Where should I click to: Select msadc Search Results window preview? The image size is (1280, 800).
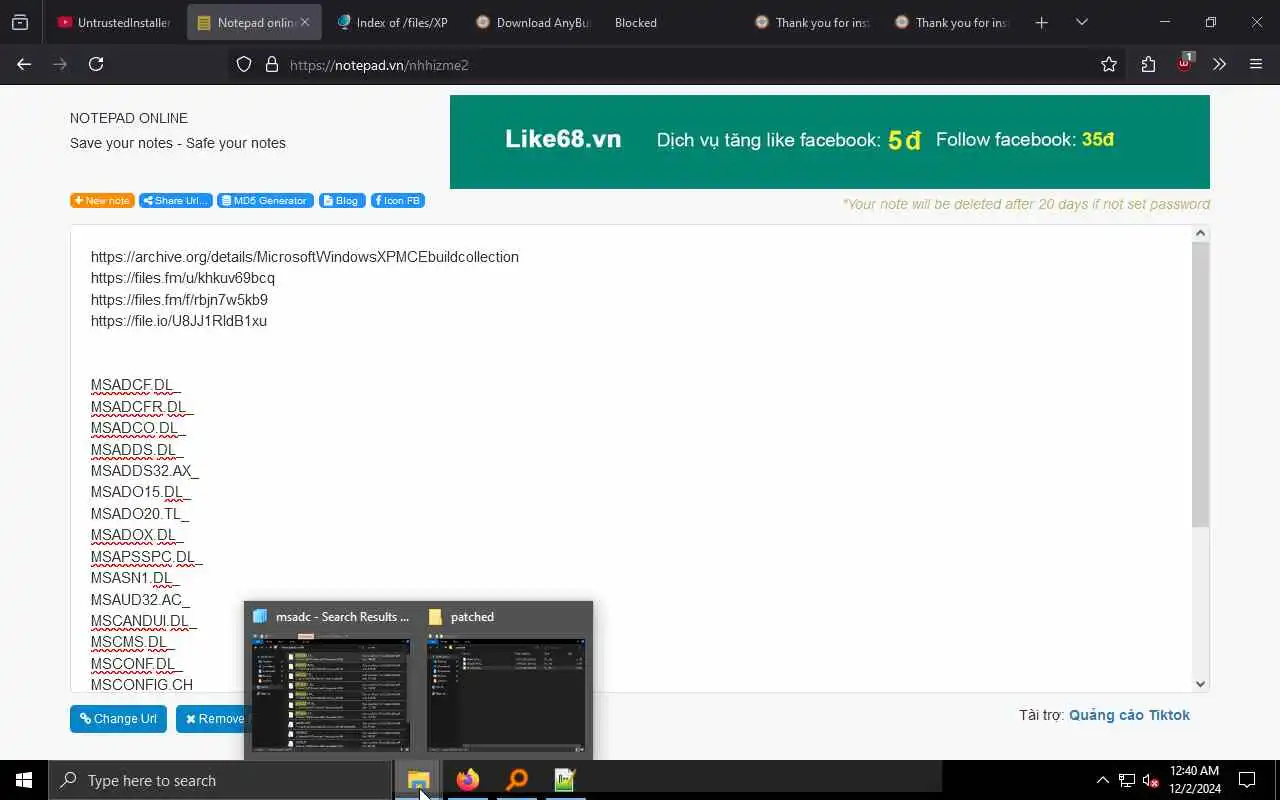[331, 680]
